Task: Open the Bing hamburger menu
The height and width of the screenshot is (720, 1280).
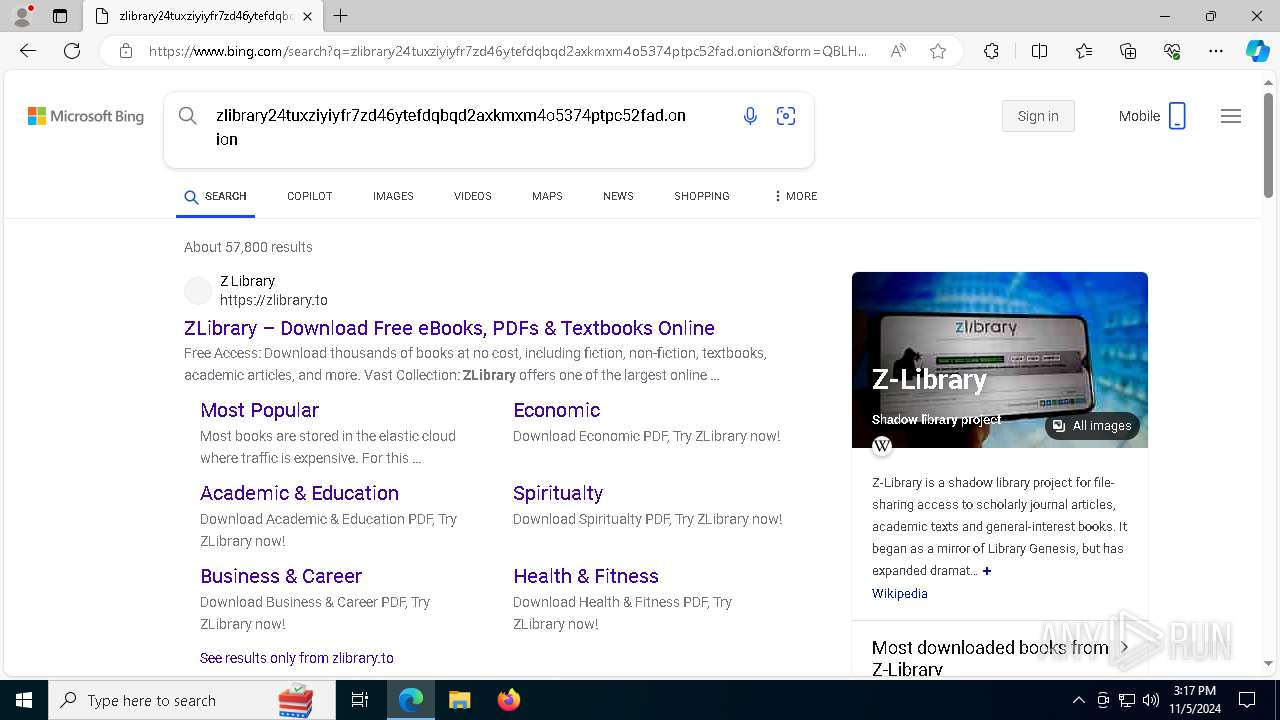Action: 1231,116
